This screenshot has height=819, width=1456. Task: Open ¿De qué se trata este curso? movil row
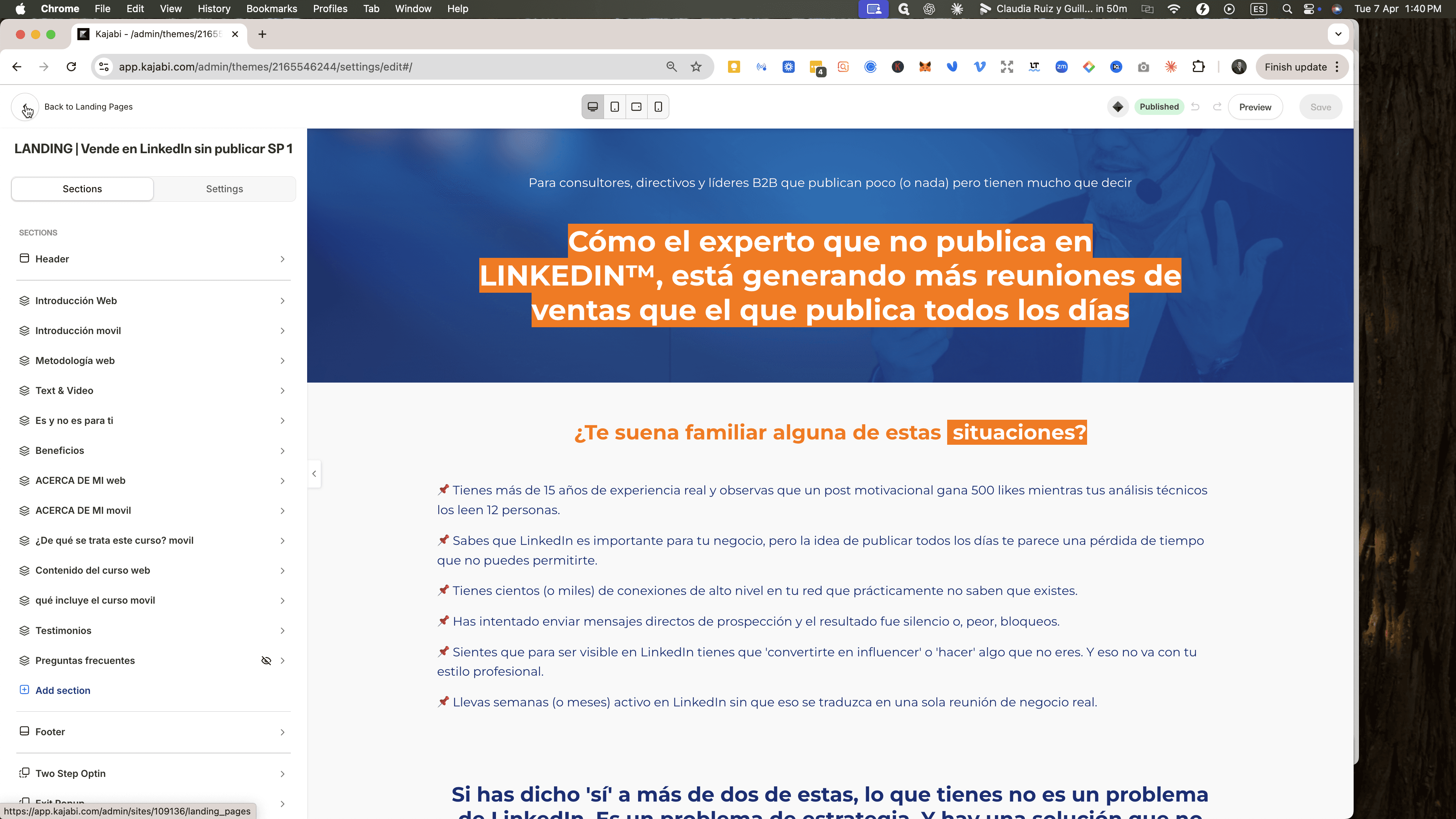(152, 540)
